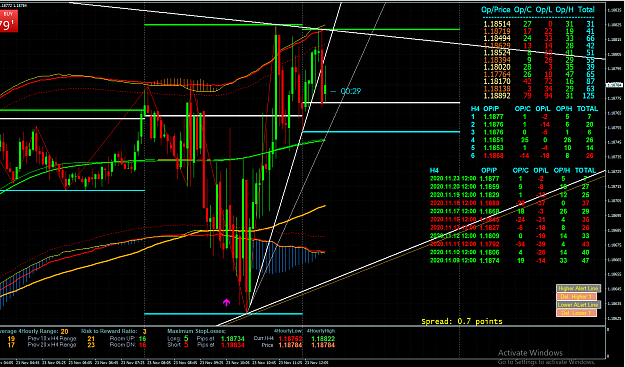The width and height of the screenshot is (625, 367).
Task: Click the Lower Alert Line button
Action: click(x=578, y=305)
